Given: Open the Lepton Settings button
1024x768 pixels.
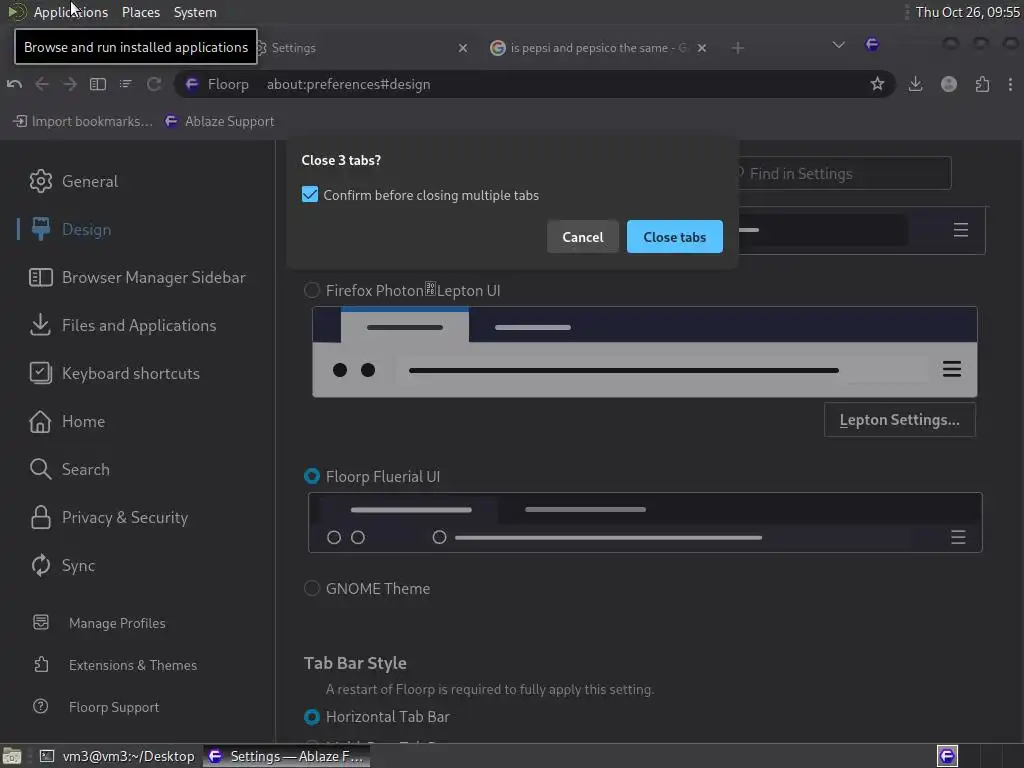Looking at the screenshot, I should click(x=899, y=420).
